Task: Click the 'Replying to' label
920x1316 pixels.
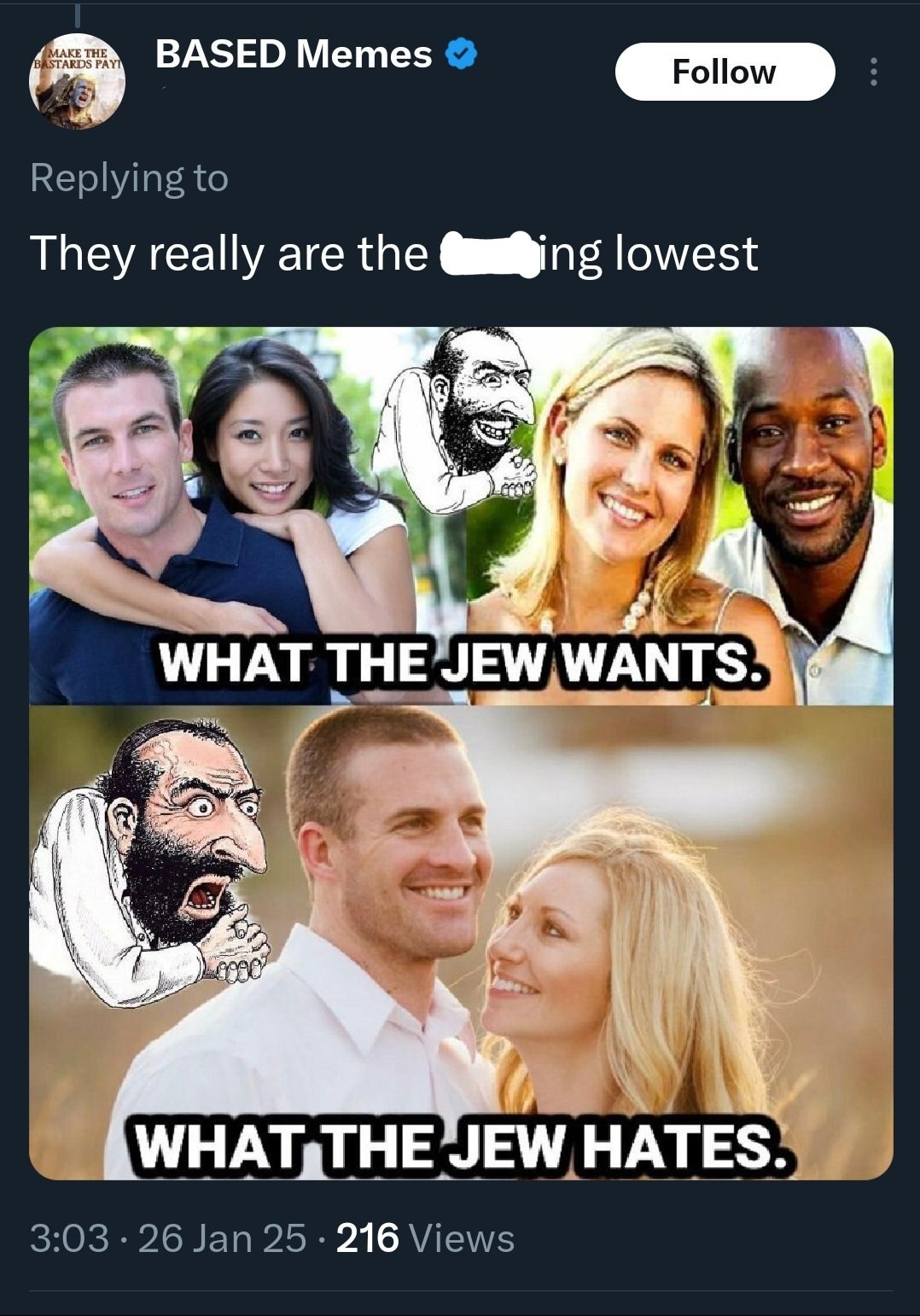Action: click(x=129, y=178)
